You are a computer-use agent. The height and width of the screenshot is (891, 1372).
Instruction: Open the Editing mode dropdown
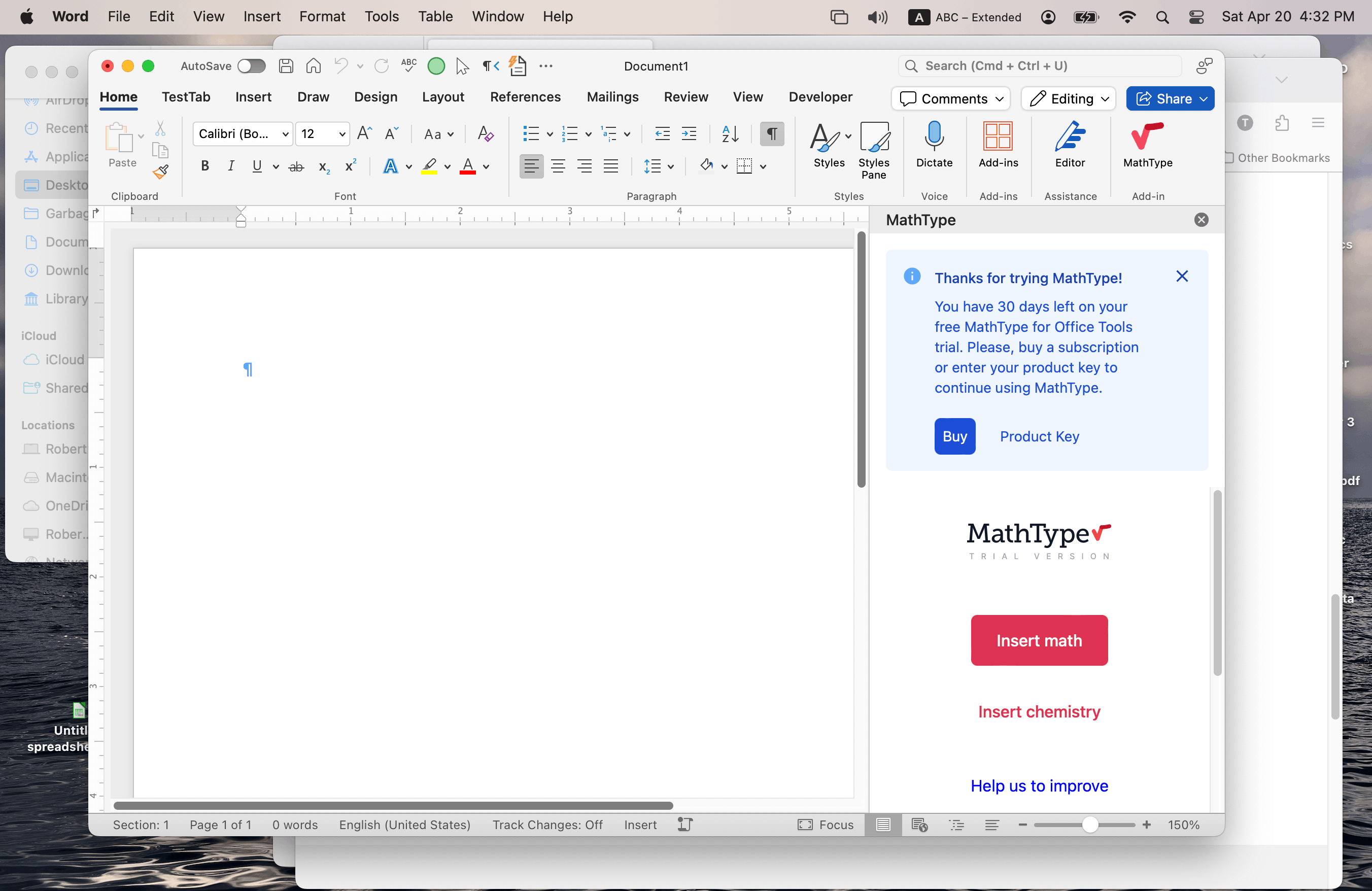(x=1069, y=98)
